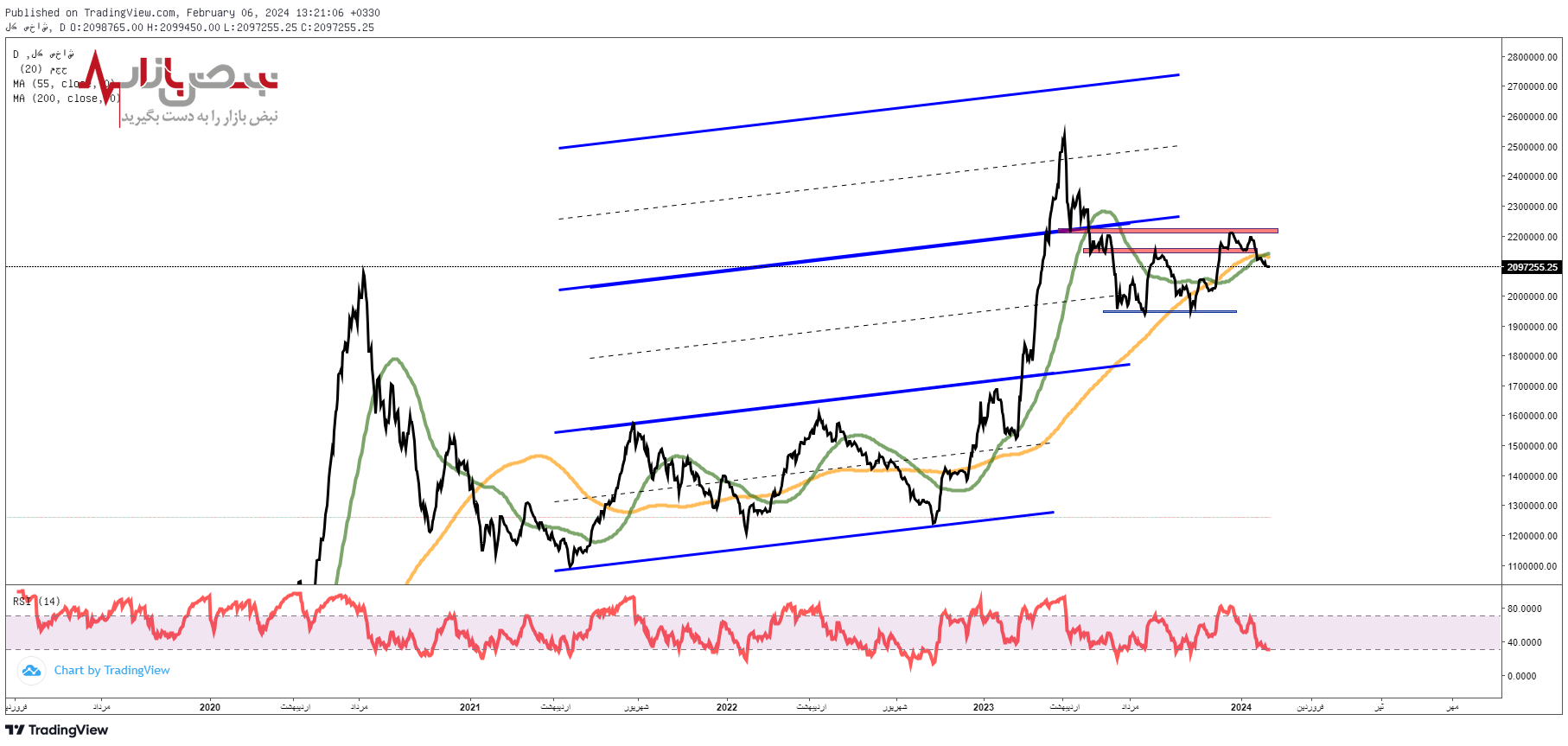Click the 2023 label on time axis

point(984,707)
